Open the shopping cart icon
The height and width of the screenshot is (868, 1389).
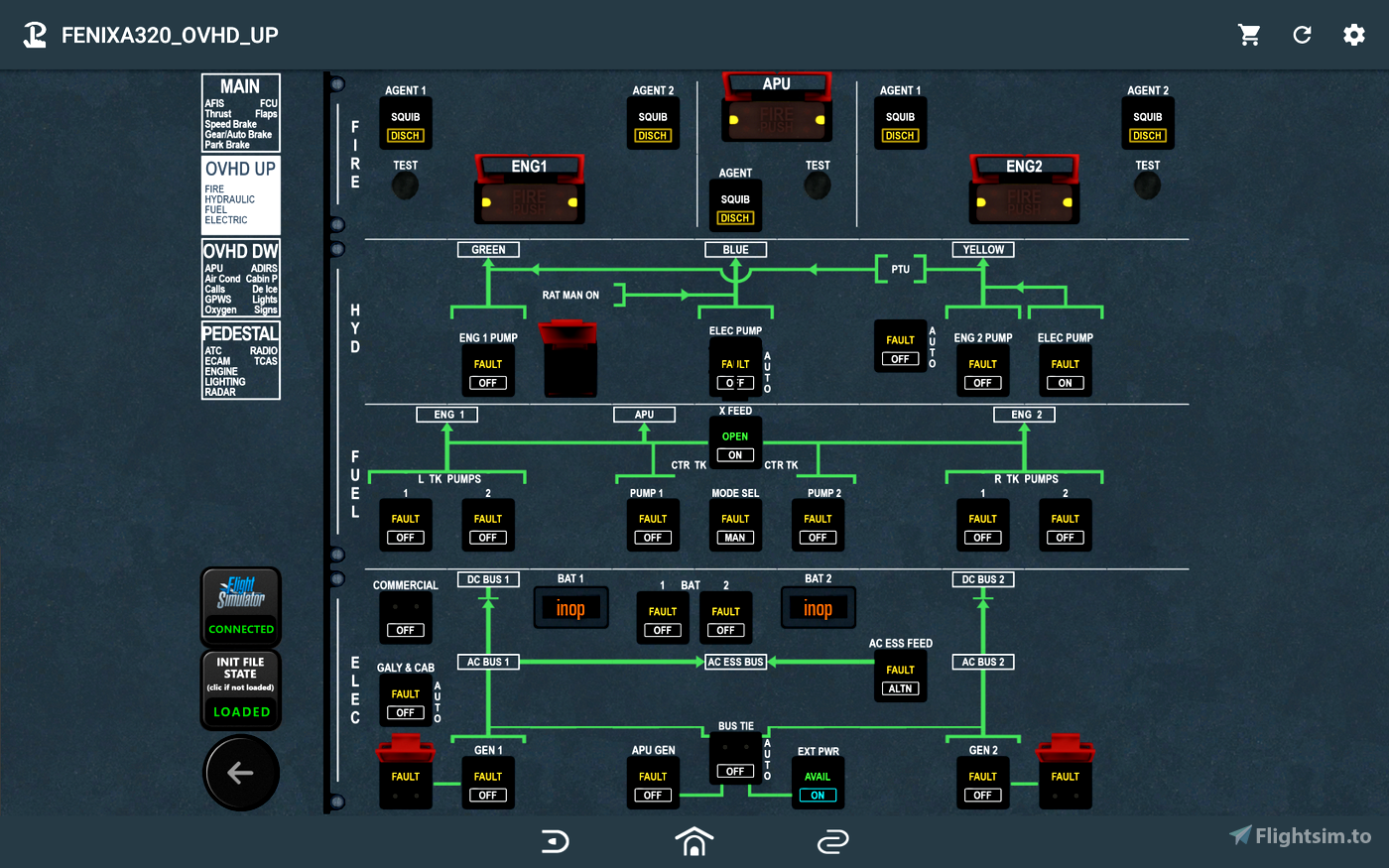coord(1249,35)
